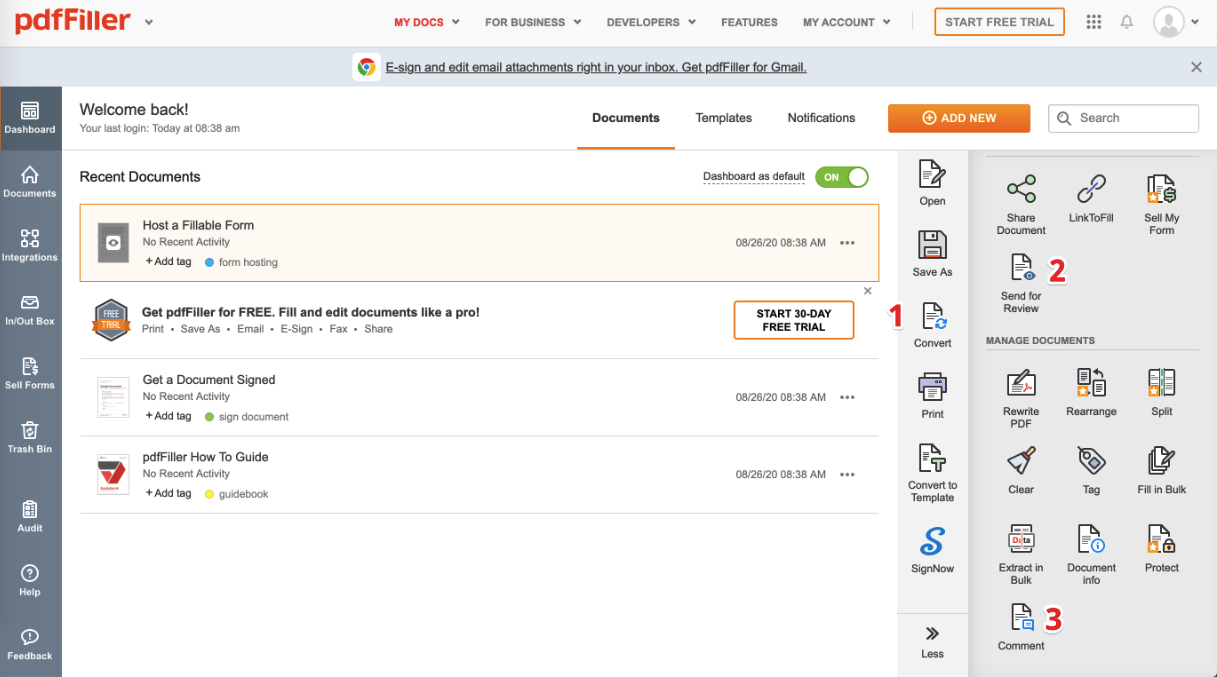
Task: Click START 30-DAY FREE TRIAL button
Action: tap(793, 320)
